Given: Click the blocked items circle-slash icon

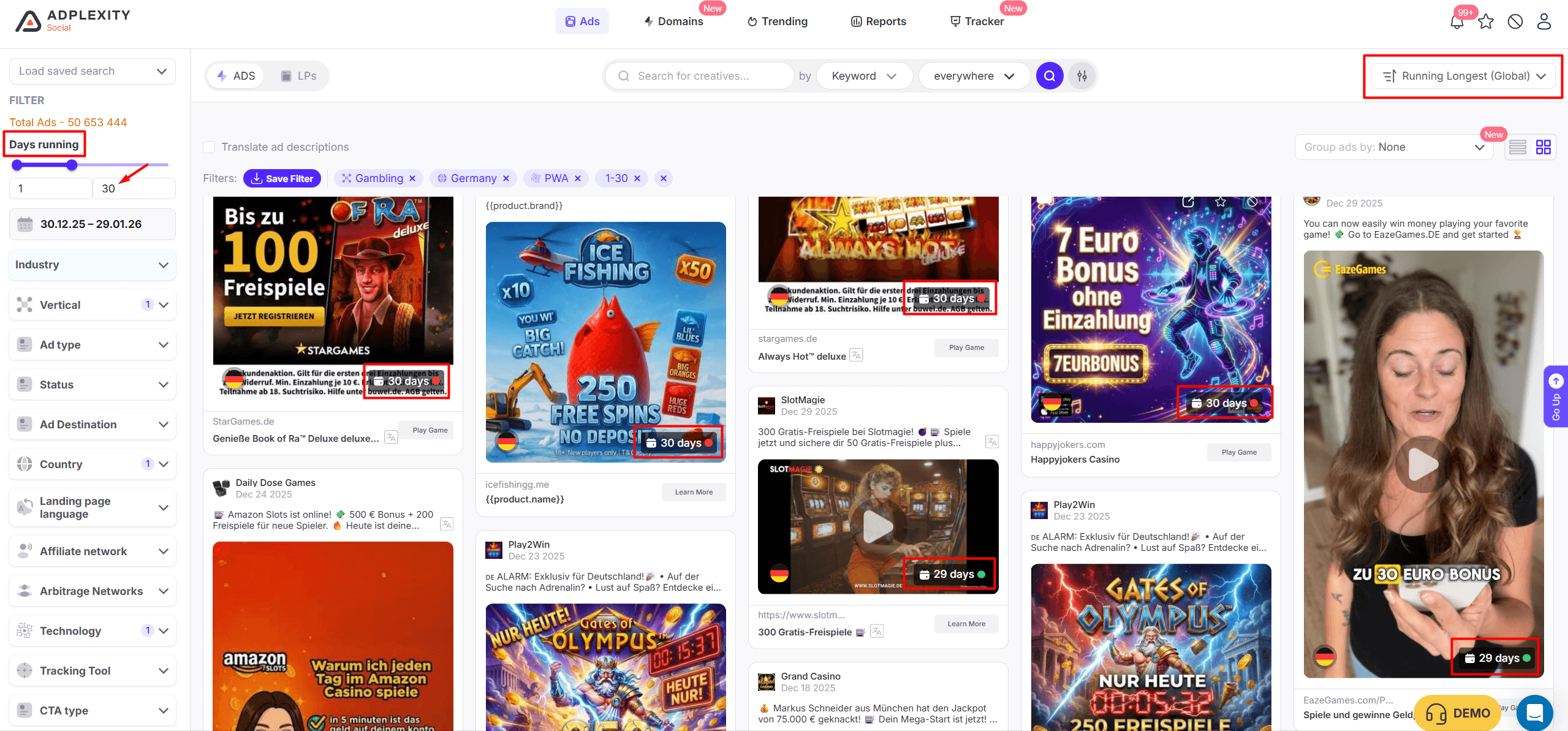Looking at the screenshot, I should click(1515, 22).
